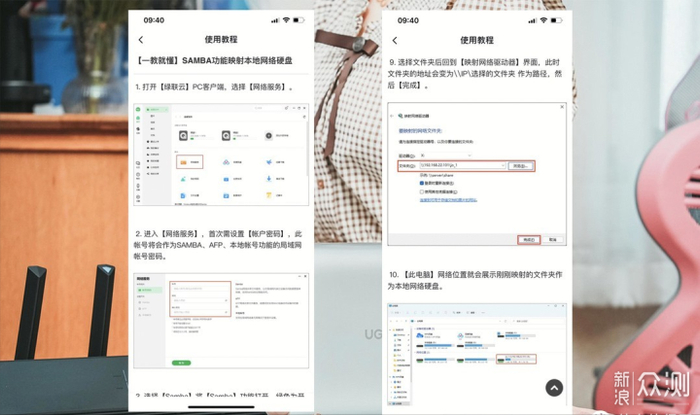Enable the unchecked different-credentials checkbox
700x415 pixels.
(421, 191)
